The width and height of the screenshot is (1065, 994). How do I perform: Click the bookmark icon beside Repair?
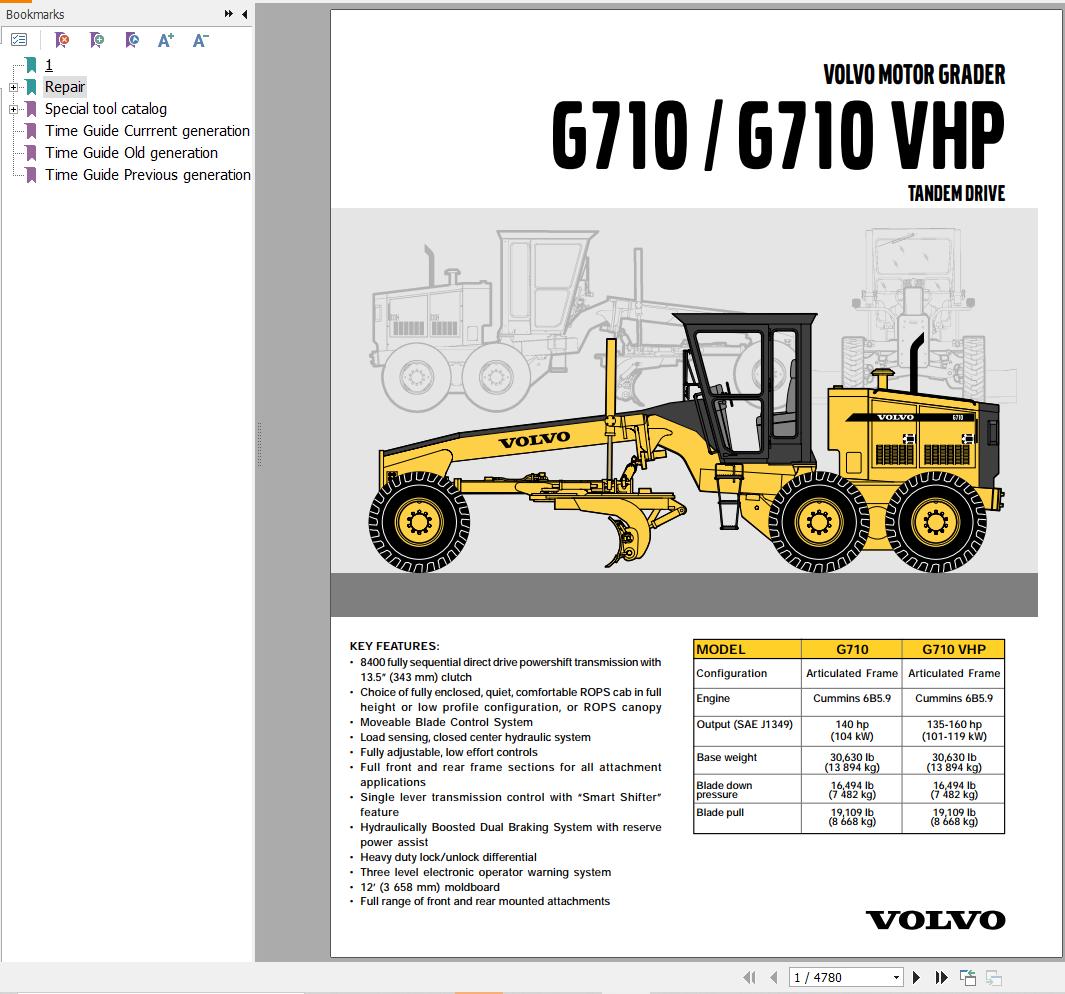(31, 87)
